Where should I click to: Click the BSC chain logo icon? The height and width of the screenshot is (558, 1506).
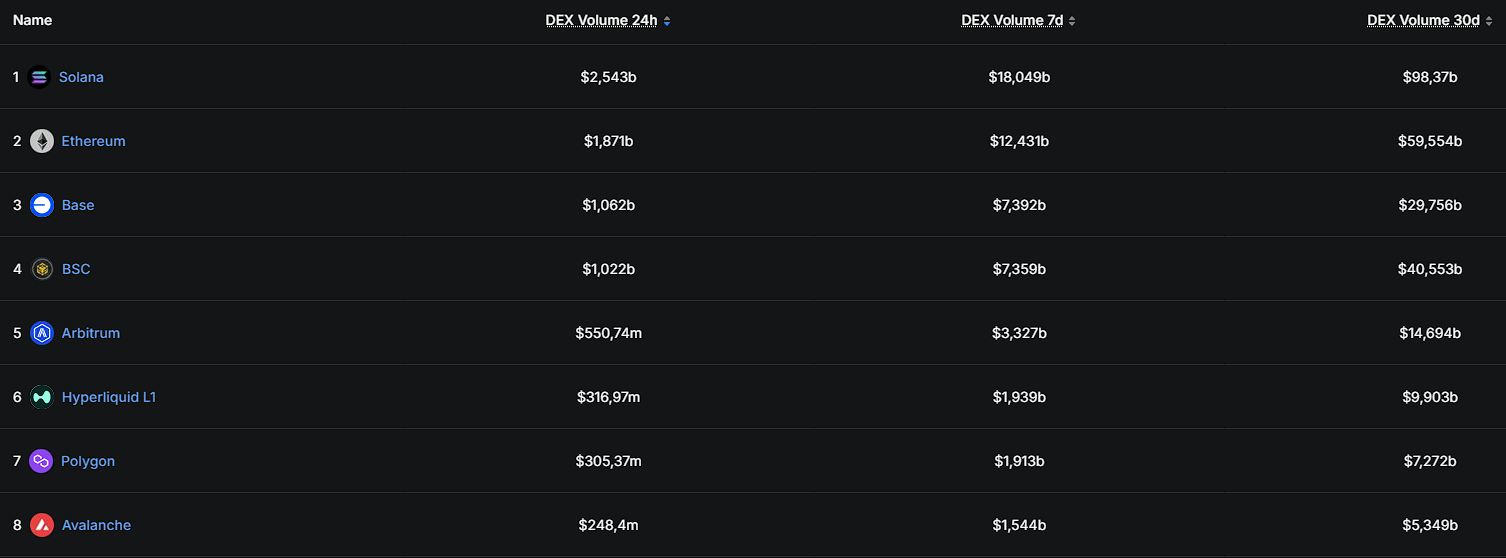click(42, 269)
